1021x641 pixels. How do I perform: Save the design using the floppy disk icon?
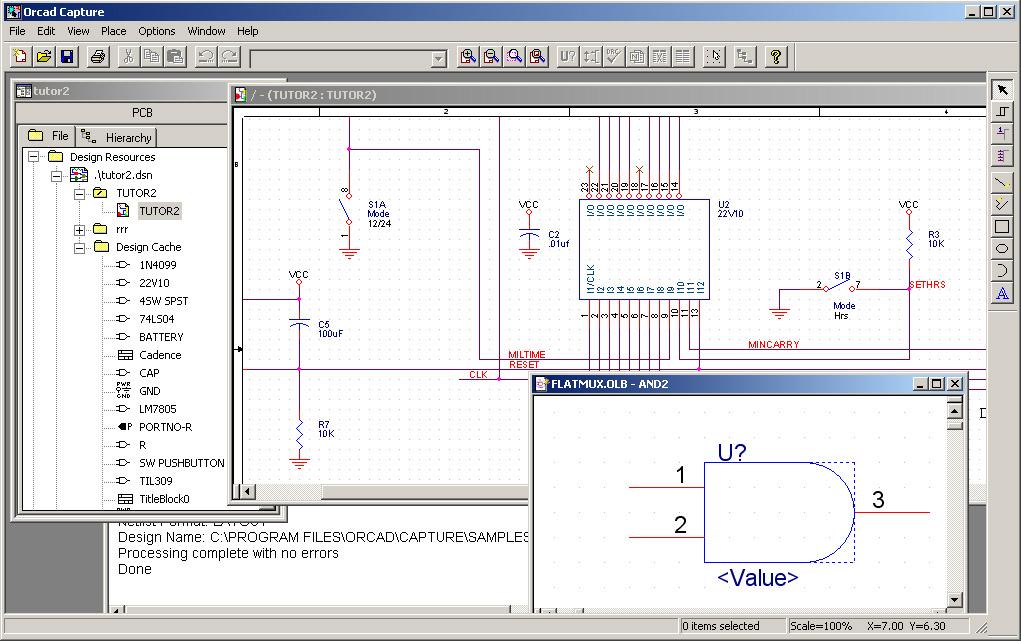tap(67, 57)
